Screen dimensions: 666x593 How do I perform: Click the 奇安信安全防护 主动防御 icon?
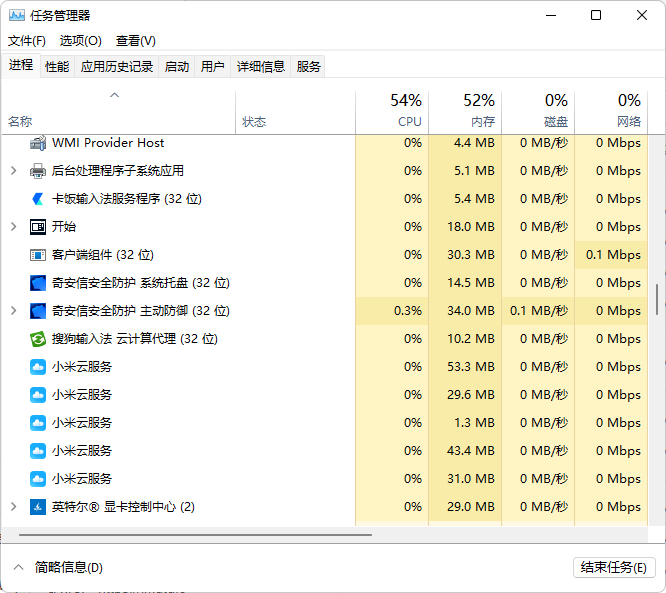(x=38, y=311)
